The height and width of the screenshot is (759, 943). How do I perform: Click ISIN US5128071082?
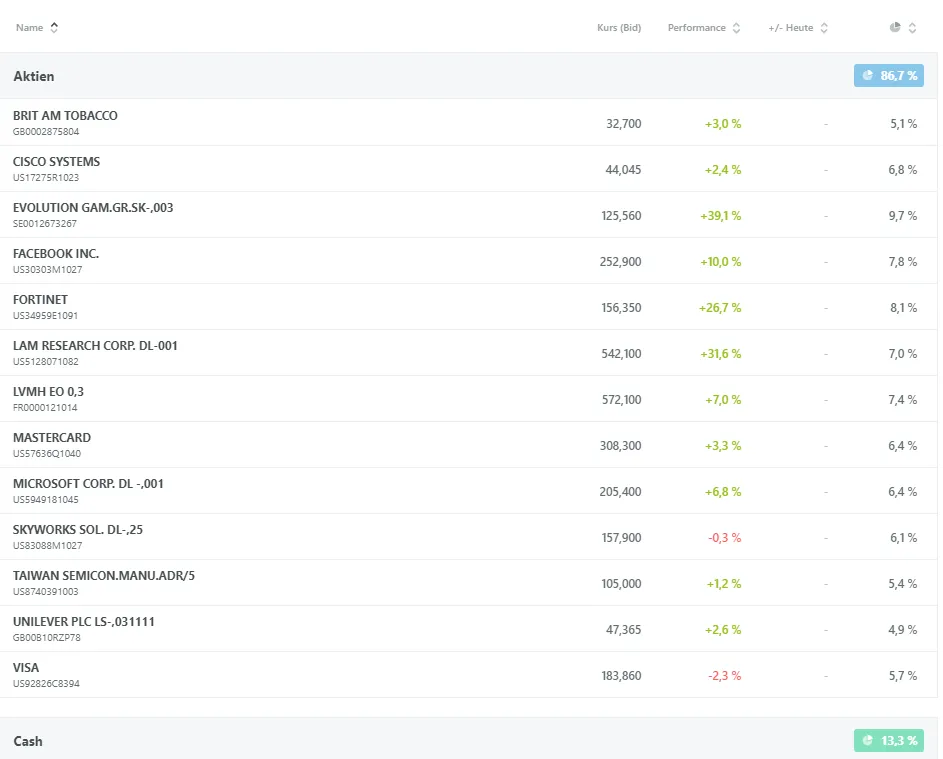pos(46,361)
